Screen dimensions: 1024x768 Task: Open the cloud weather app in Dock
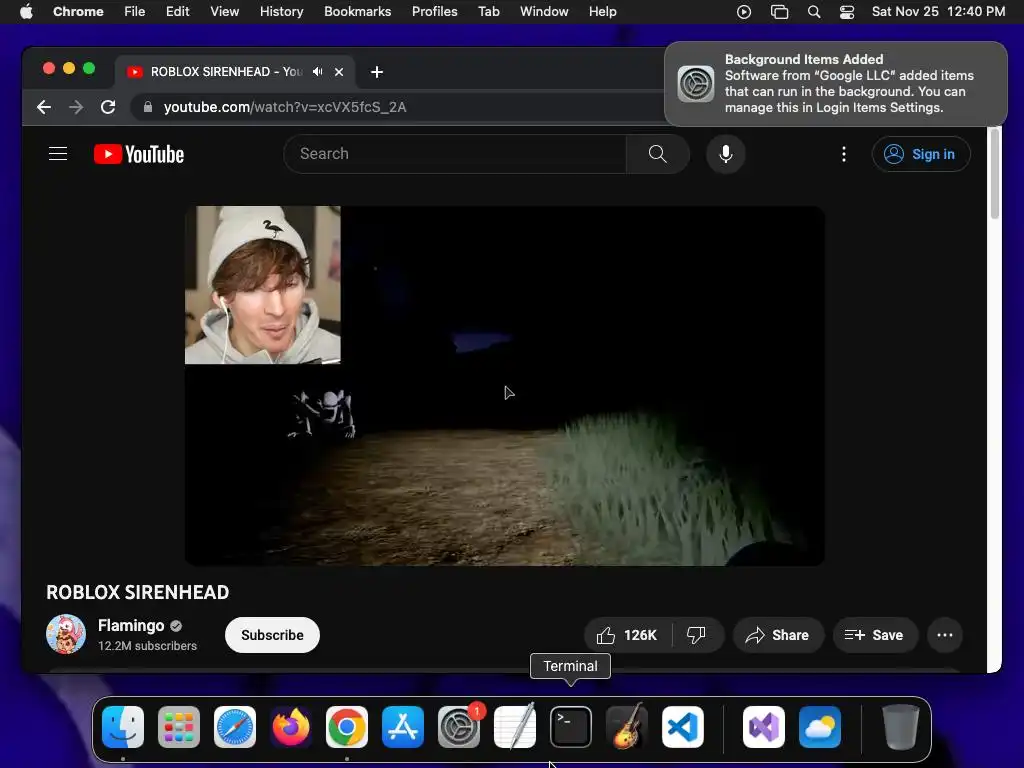click(x=820, y=727)
